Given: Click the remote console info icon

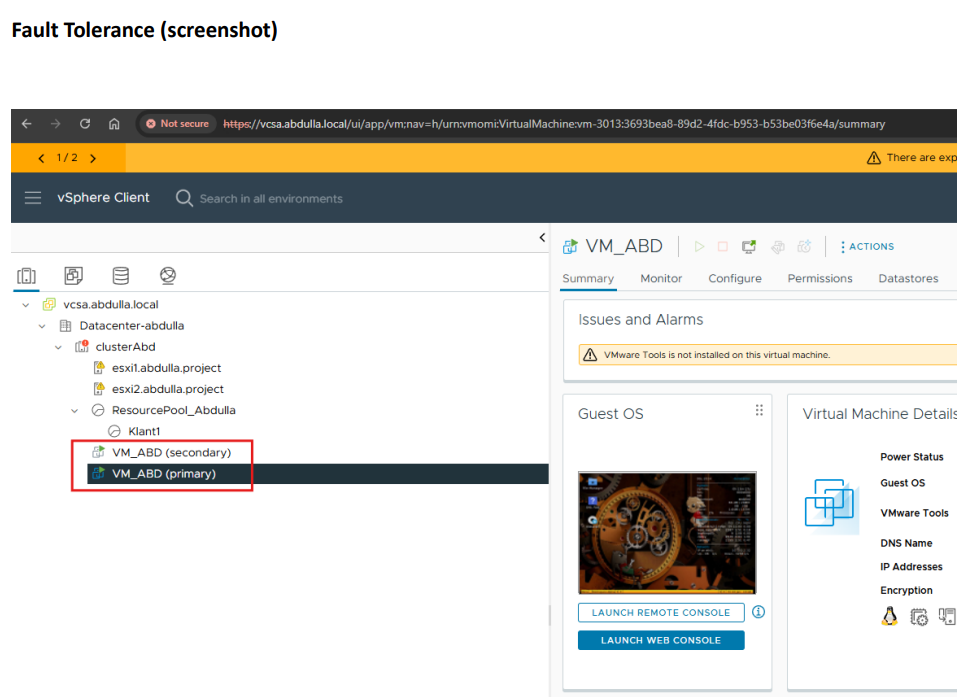Looking at the screenshot, I should 759,612.
